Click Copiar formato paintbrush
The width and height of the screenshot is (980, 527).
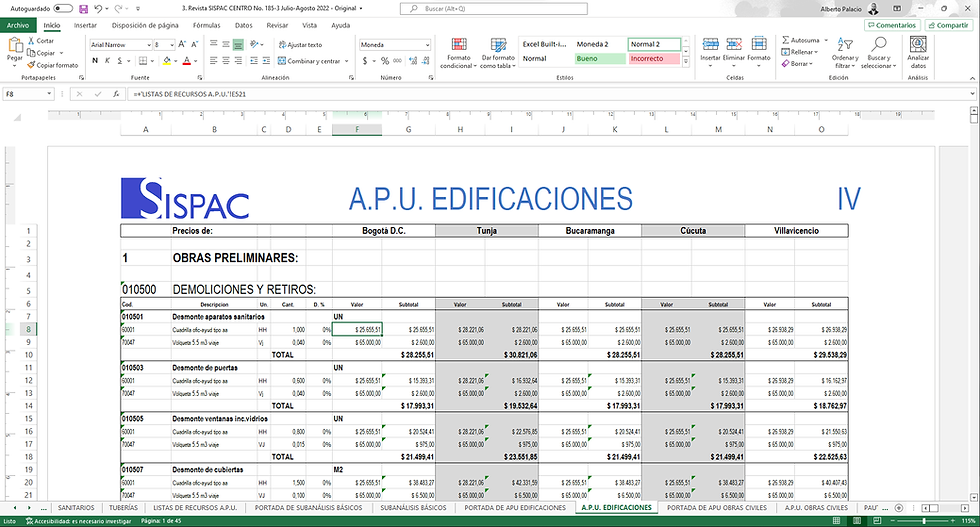pos(31,65)
